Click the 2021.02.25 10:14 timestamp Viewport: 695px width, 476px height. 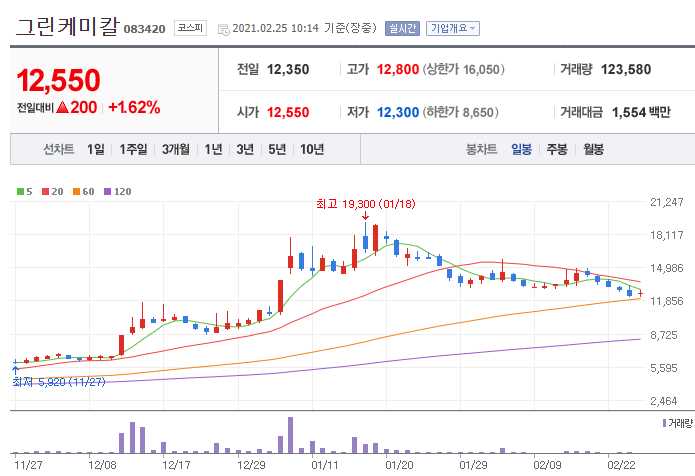tap(276, 28)
